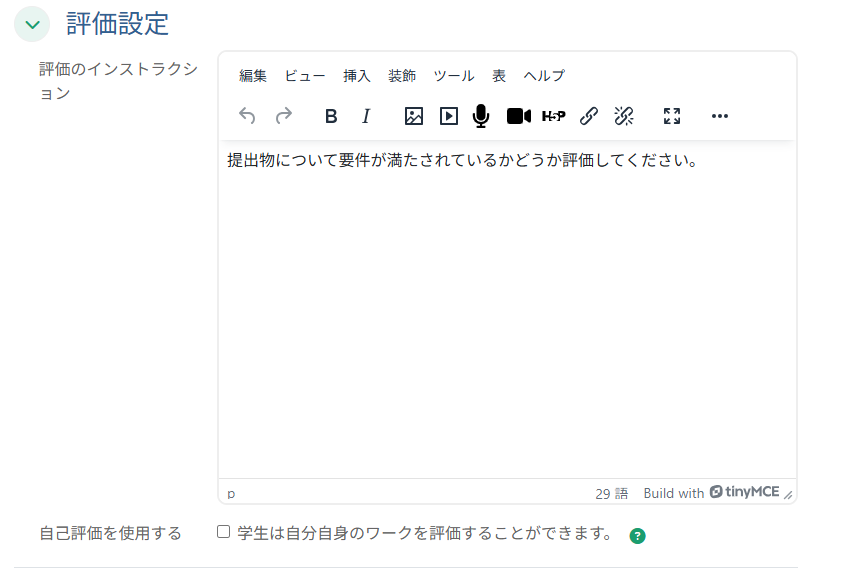Click the p element path in status bar
The height and width of the screenshot is (570, 866).
click(231, 493)
